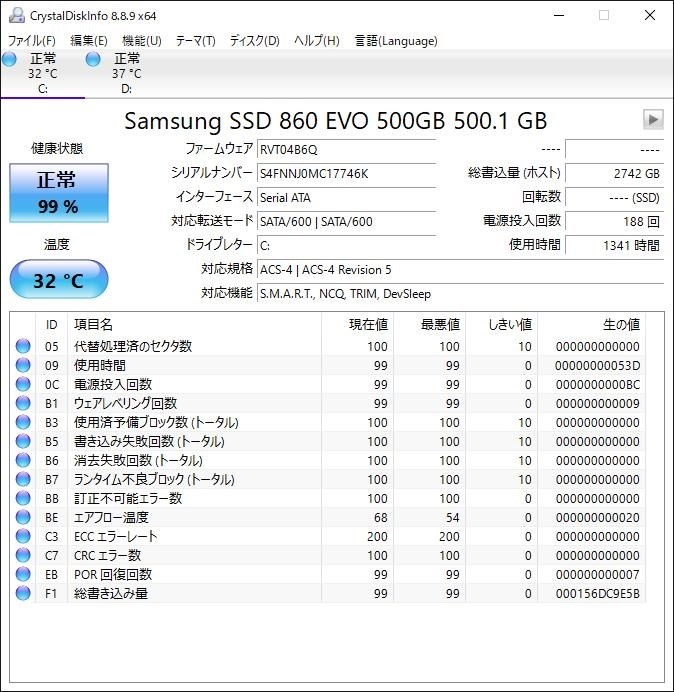Viewport: 674px width, 692px height.
Task: Click status orb for attribute BB row
Action: (x=23, y=498)
